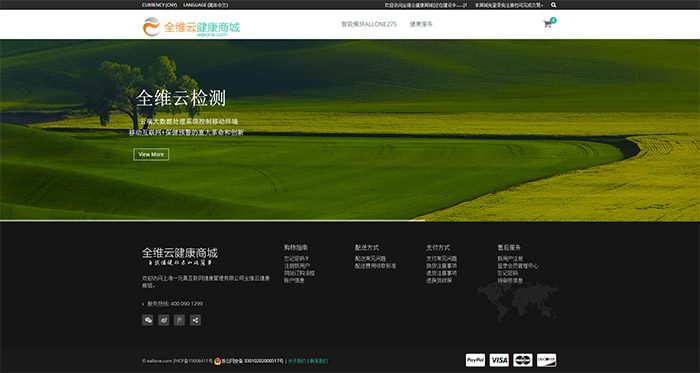The width and height of the screenshot is (700, 373).
Task: Click the police badge record icon
Action: (x=217, y=361)
